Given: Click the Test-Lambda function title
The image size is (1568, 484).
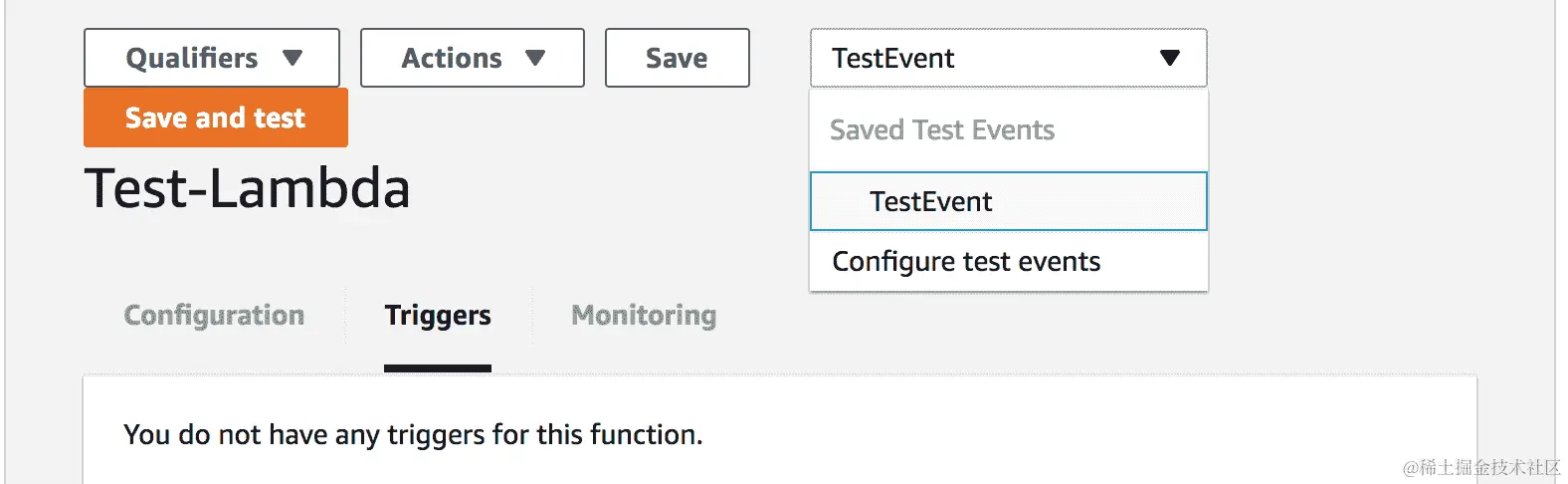Looking at the screenshot, I should point(247,188).
